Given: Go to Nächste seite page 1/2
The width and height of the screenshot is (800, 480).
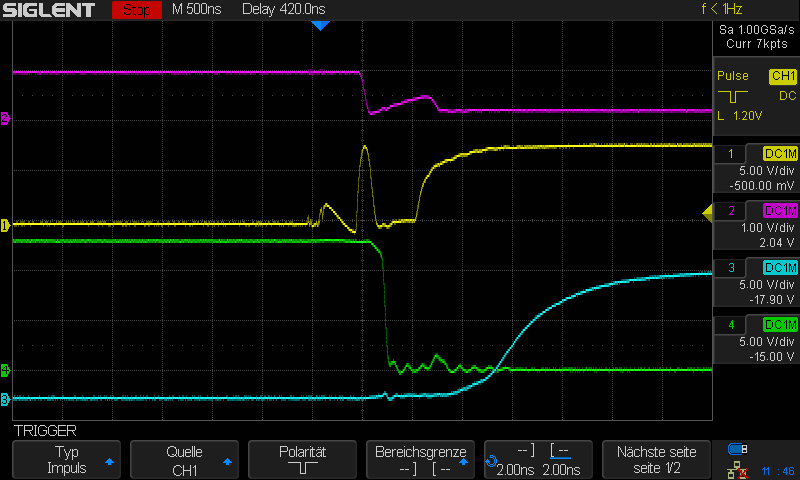Looking at the screenshot, I should [x=656, y=460].
